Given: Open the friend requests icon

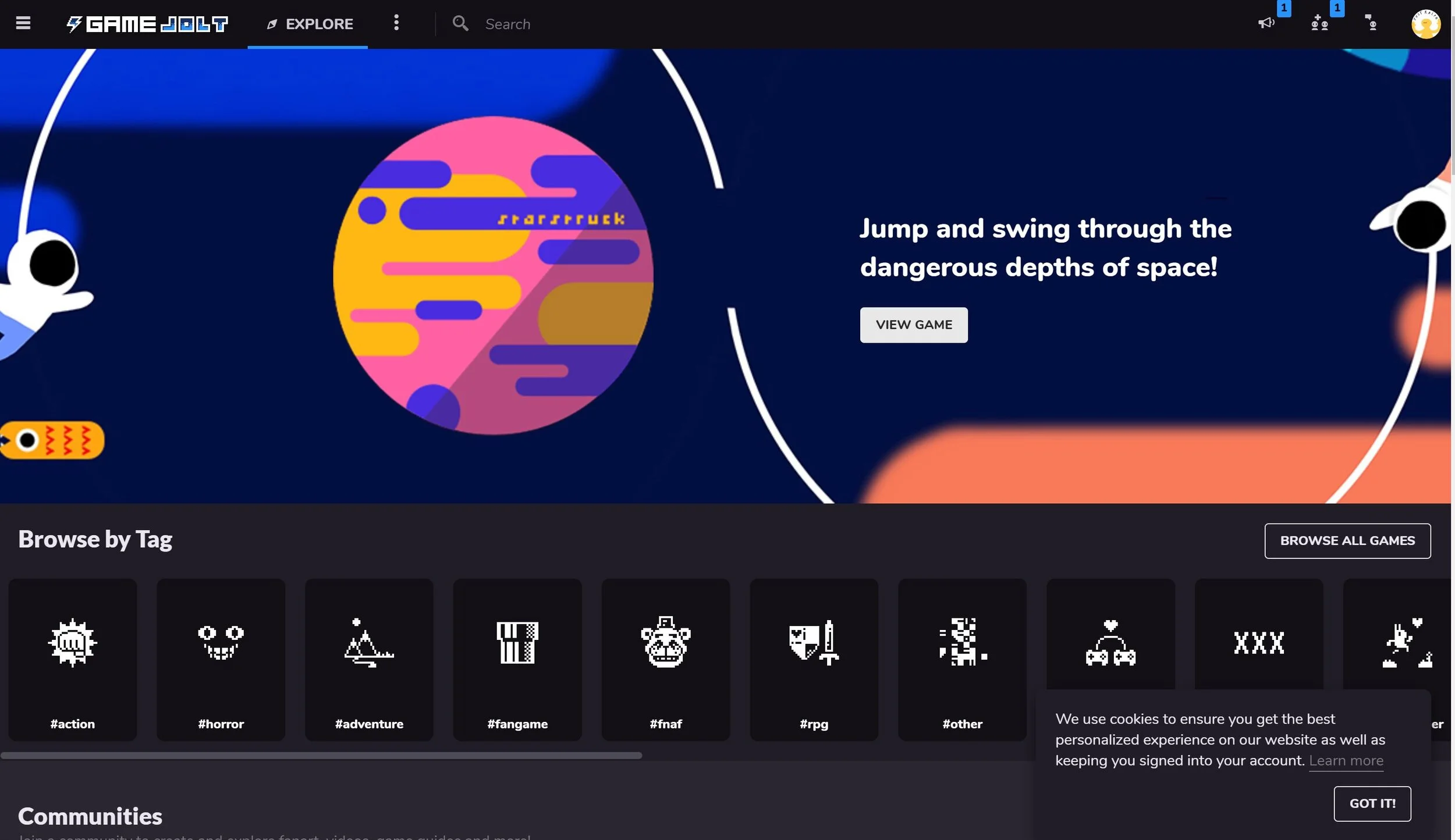Looking at the screenshot, I should pos(1319,23).
